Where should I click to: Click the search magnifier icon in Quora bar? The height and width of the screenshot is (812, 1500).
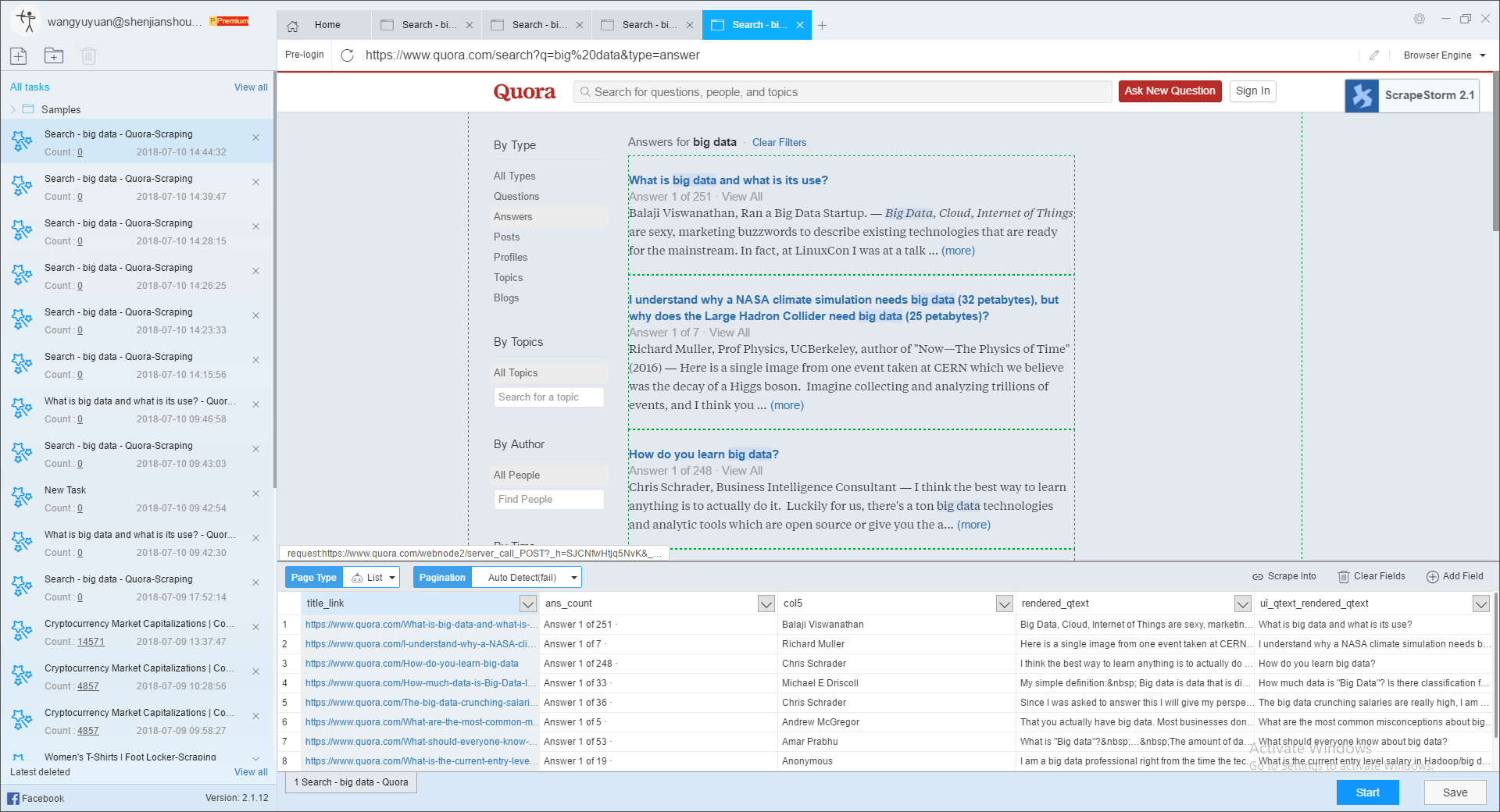click(x=585, y=92)
